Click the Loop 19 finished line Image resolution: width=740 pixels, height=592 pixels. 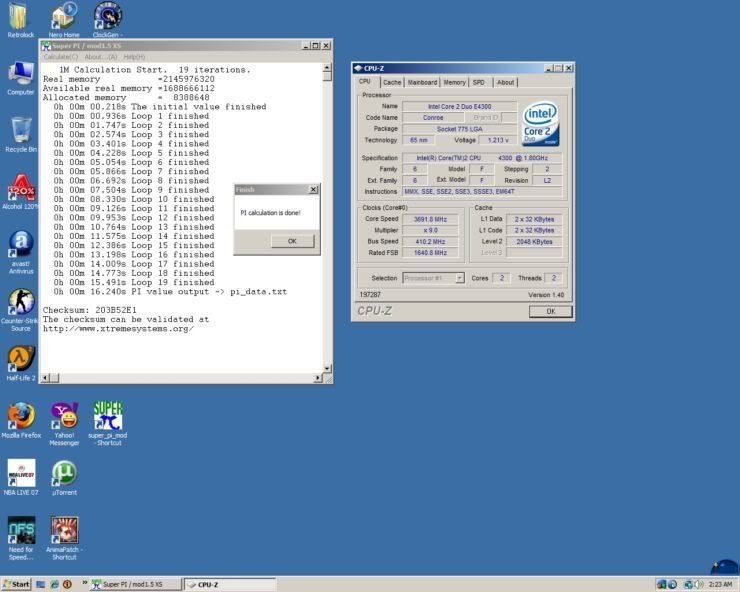point(134,282)
